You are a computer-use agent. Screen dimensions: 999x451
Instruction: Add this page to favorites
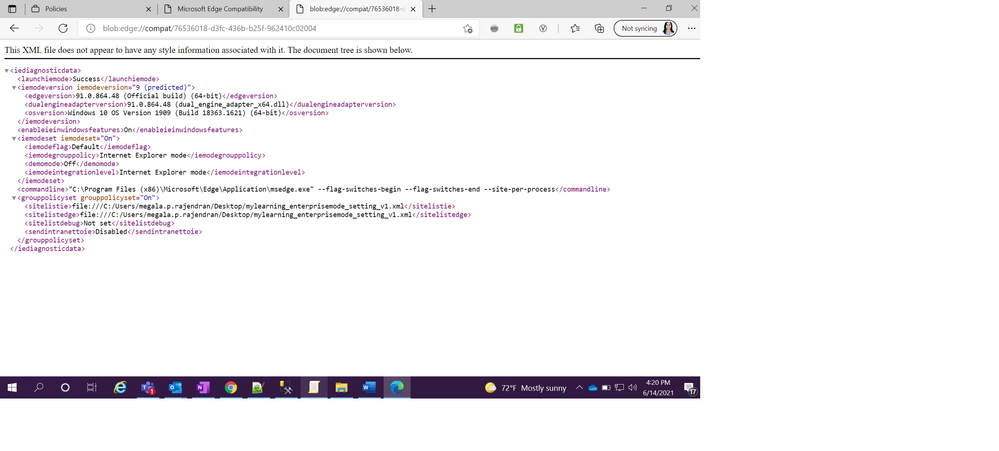tap(467, 29)
